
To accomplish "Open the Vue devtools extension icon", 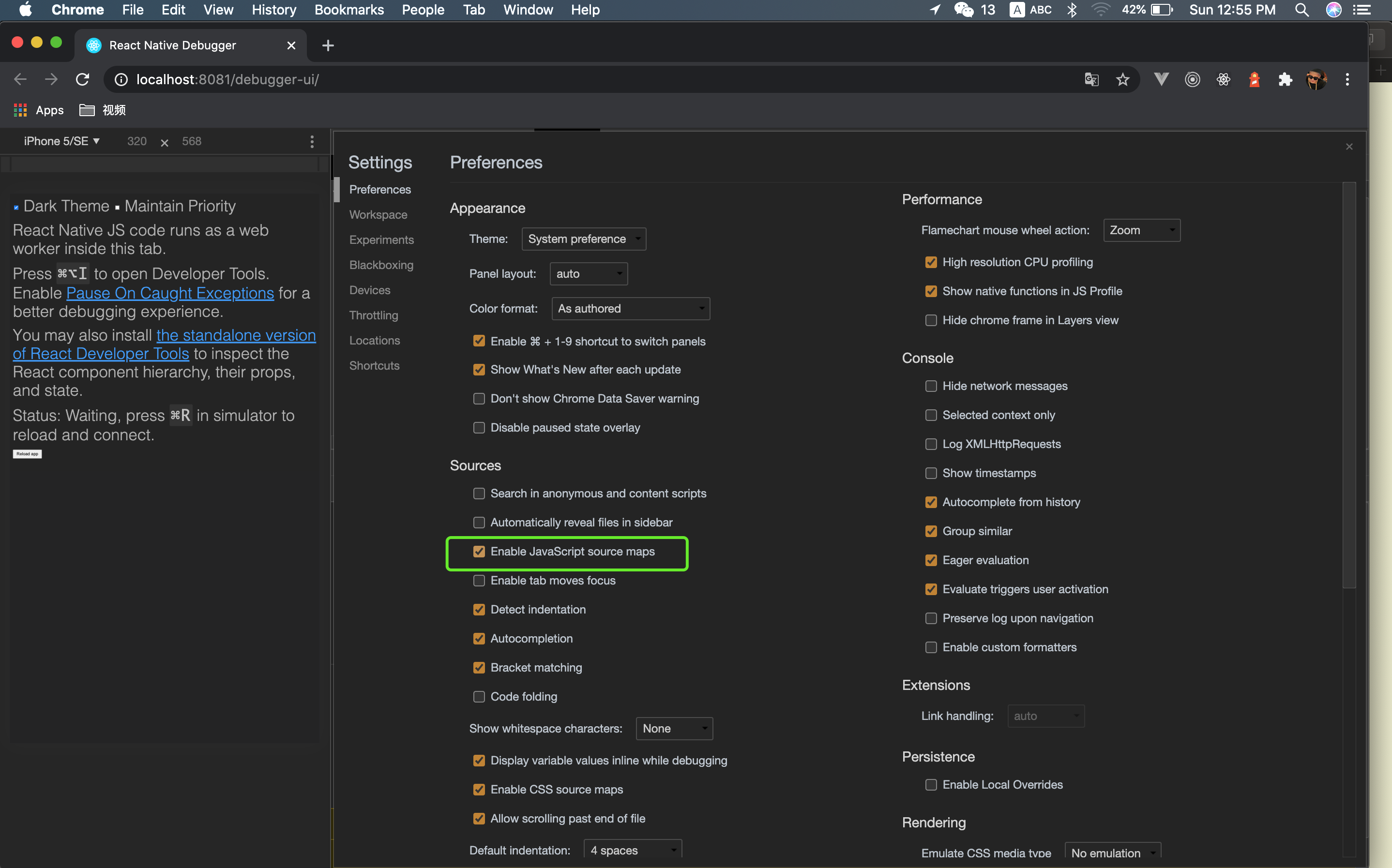I will [x=1161, y=79].
